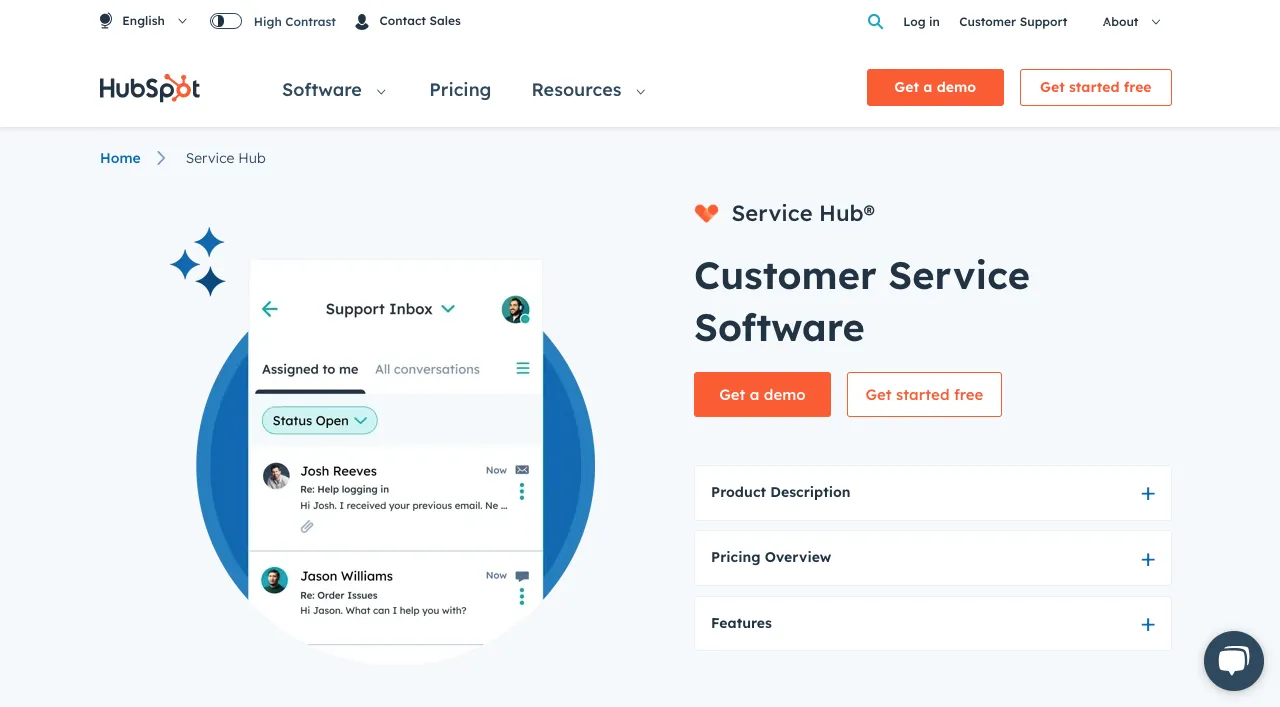Click the Service Hub breadcrumb text
The height and width of the screenshot is (707, 1280).
pos(226,158)
